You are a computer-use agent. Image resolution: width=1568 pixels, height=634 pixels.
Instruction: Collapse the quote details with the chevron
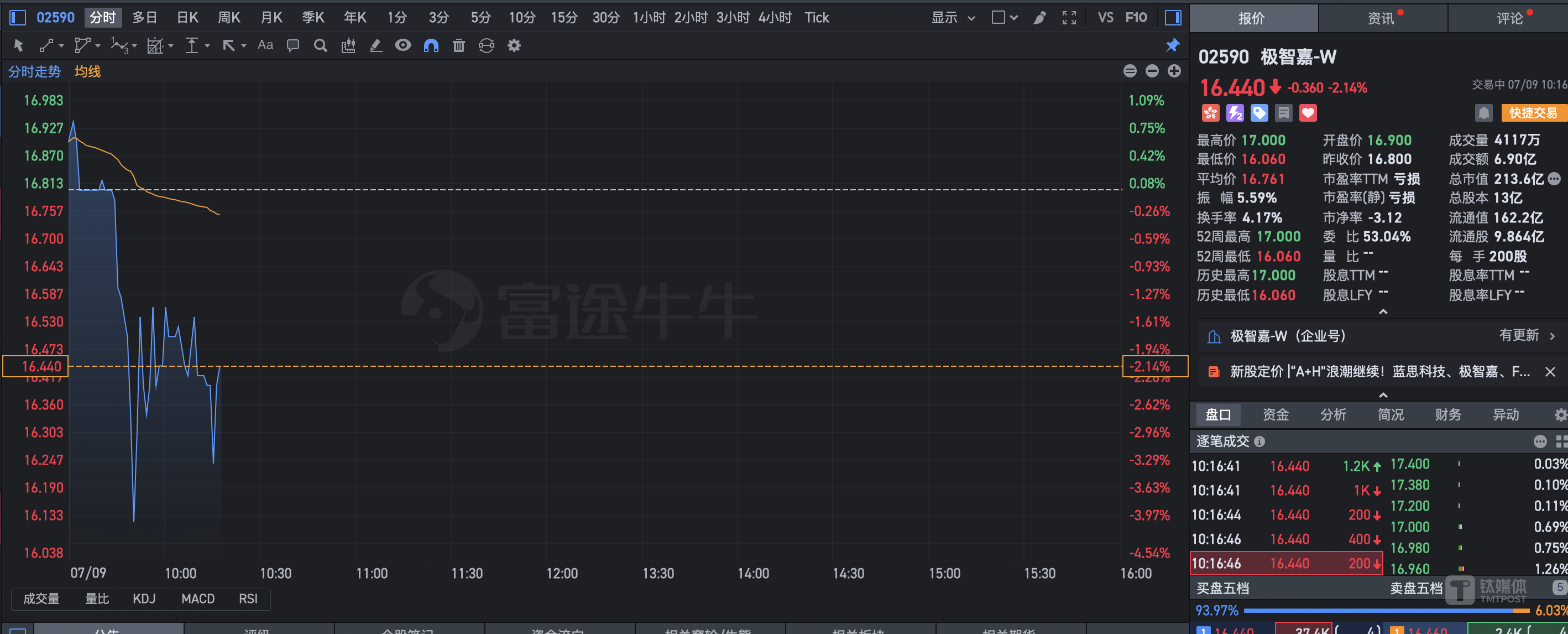[1383, 311]
